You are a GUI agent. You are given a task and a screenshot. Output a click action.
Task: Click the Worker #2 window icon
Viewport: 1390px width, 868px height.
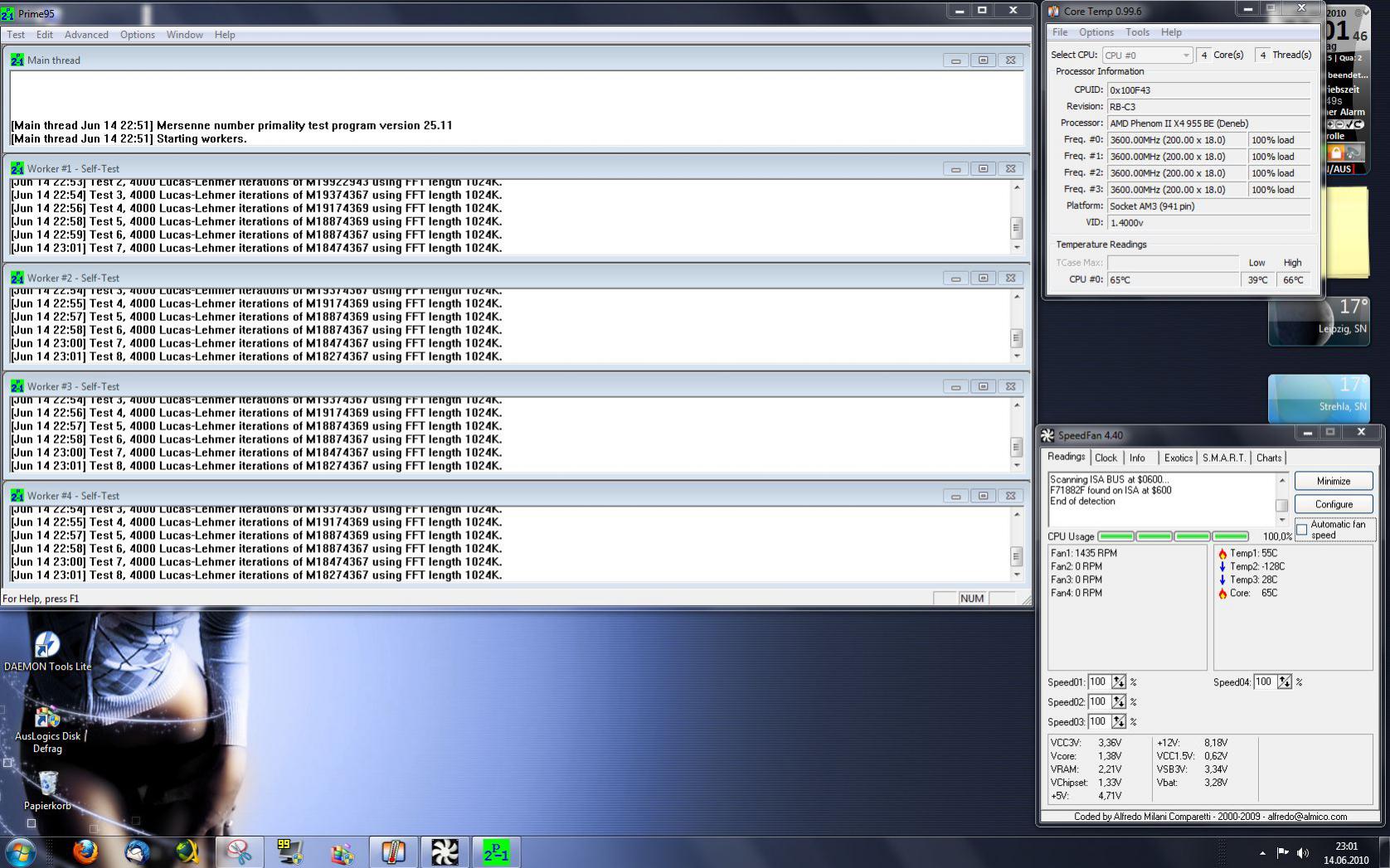click(x=17, y=278)
